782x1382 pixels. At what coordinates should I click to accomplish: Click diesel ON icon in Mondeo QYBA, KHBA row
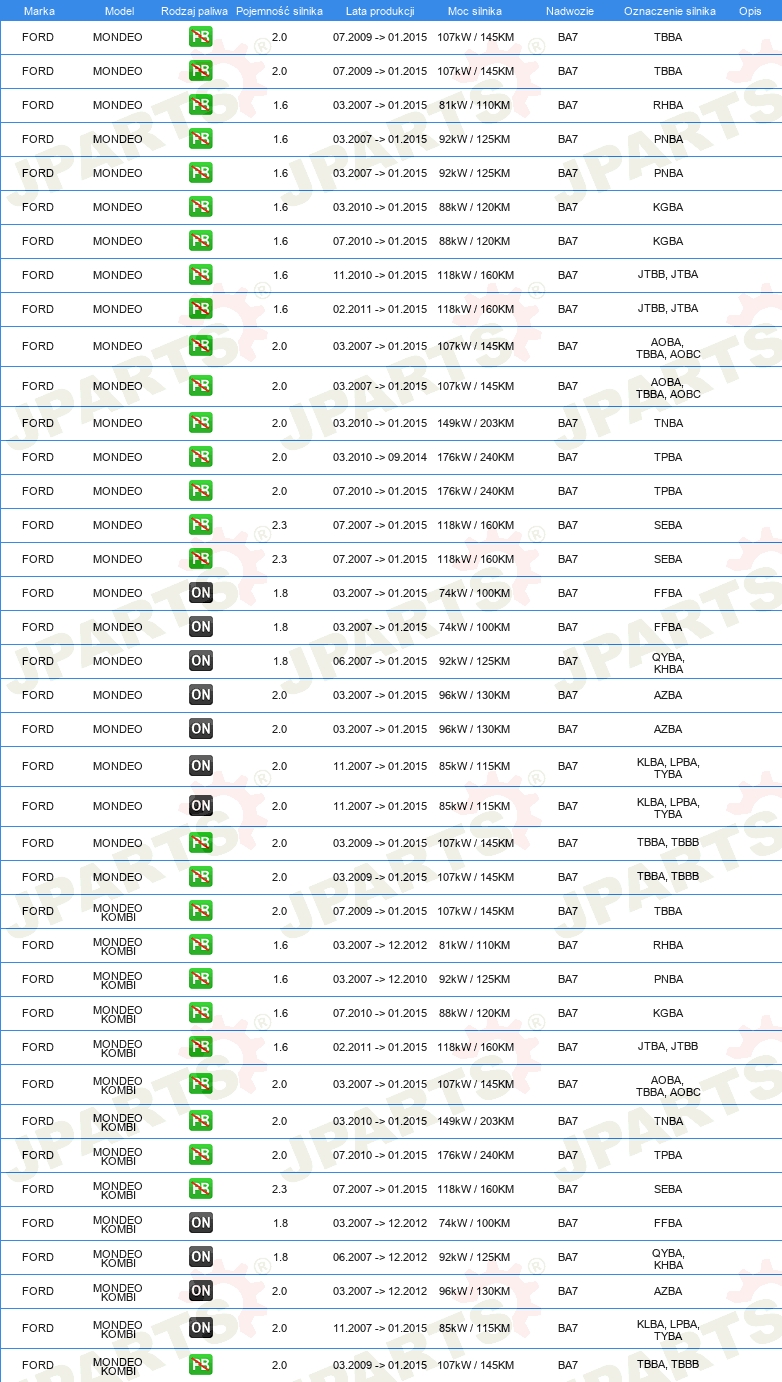point(201,661)
